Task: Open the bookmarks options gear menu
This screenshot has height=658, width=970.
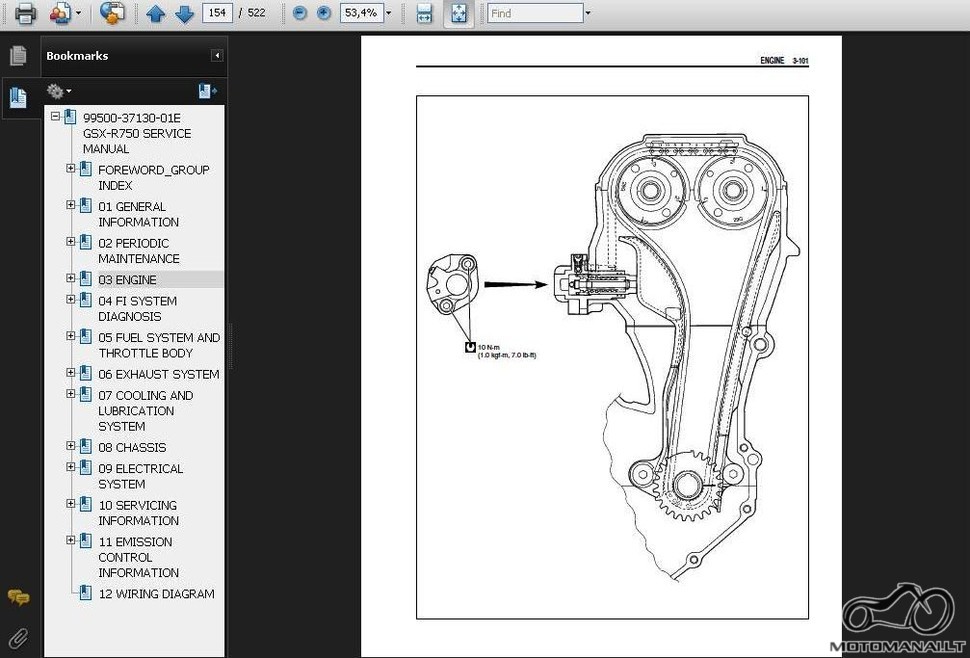Action: pyautogui.click(x=59, y=92)
